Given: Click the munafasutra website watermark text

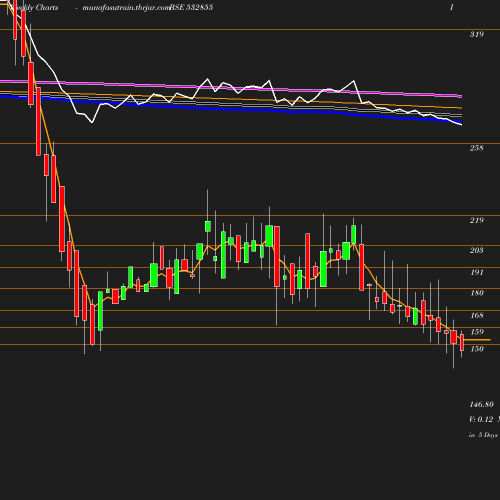Looking at the screenshot, I should point(126,8).
